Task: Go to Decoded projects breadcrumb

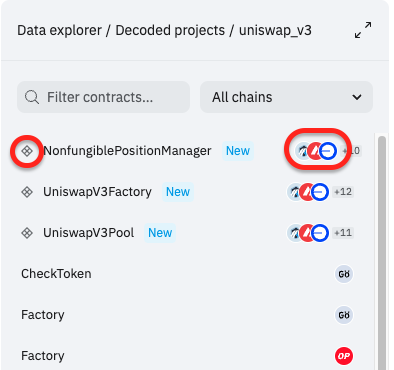Action: [170, 30]
